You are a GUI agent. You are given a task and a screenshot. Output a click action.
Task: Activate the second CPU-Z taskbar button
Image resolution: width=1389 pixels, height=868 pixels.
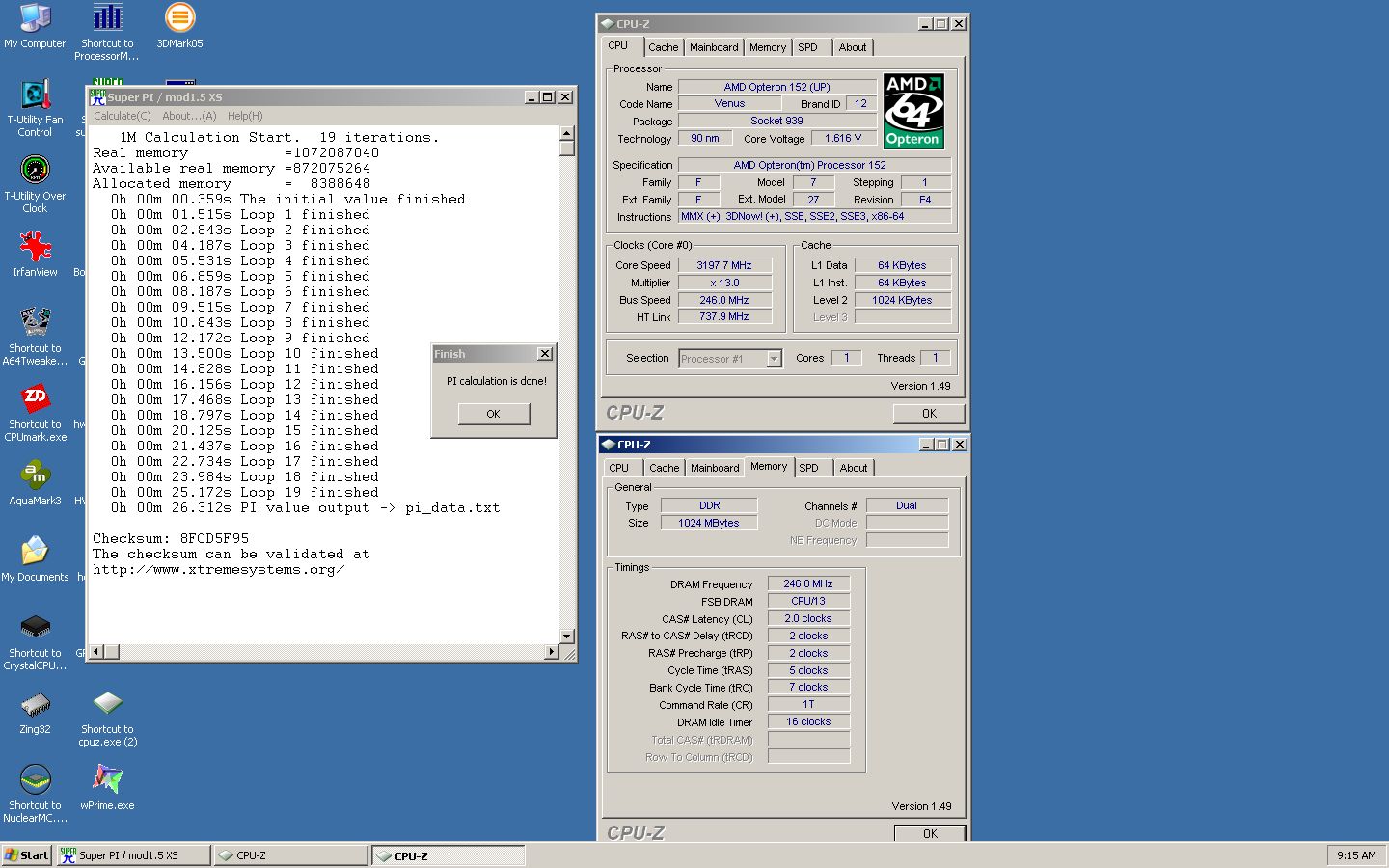pos(449,855)
